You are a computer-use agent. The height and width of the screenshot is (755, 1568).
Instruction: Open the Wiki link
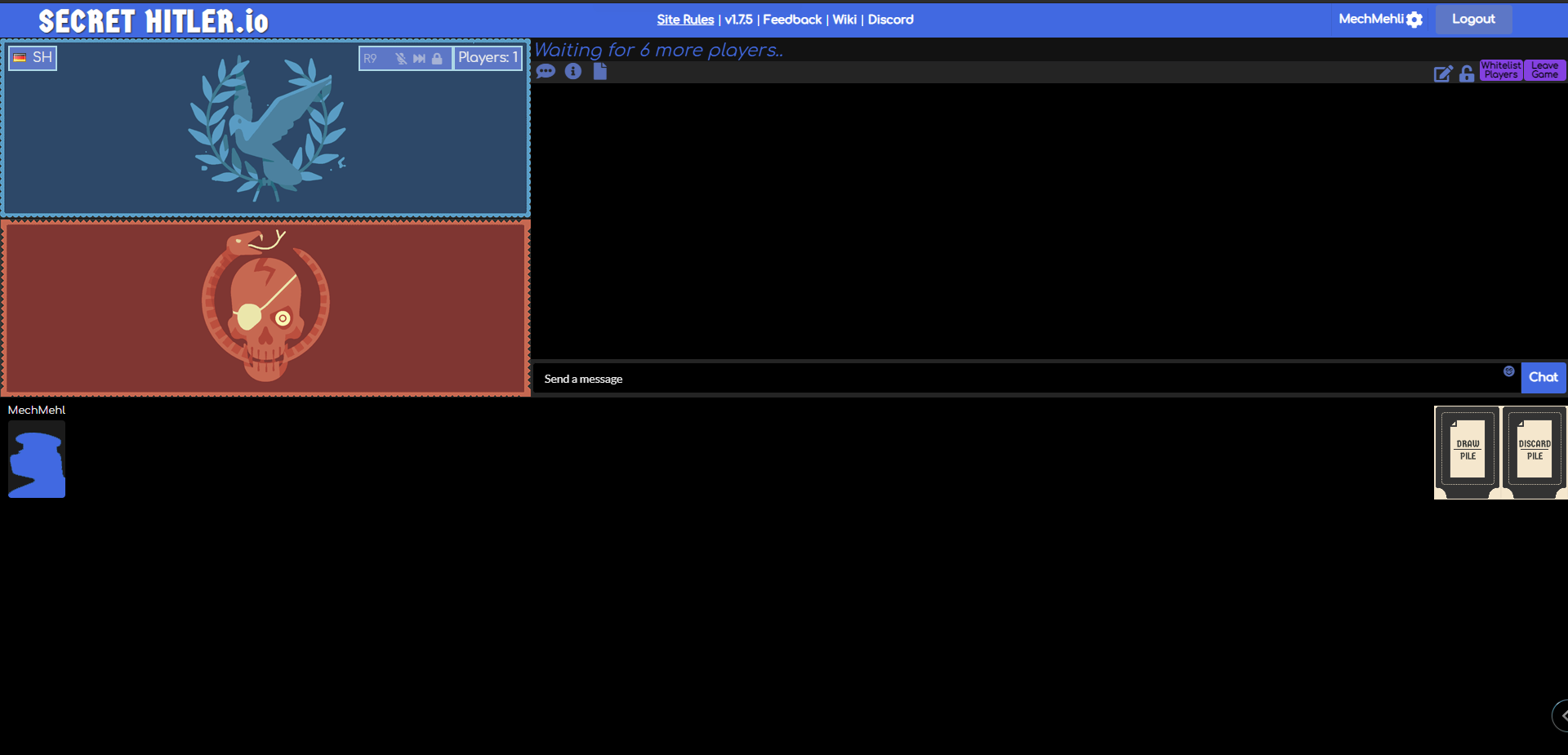click(x=844, y=20)
